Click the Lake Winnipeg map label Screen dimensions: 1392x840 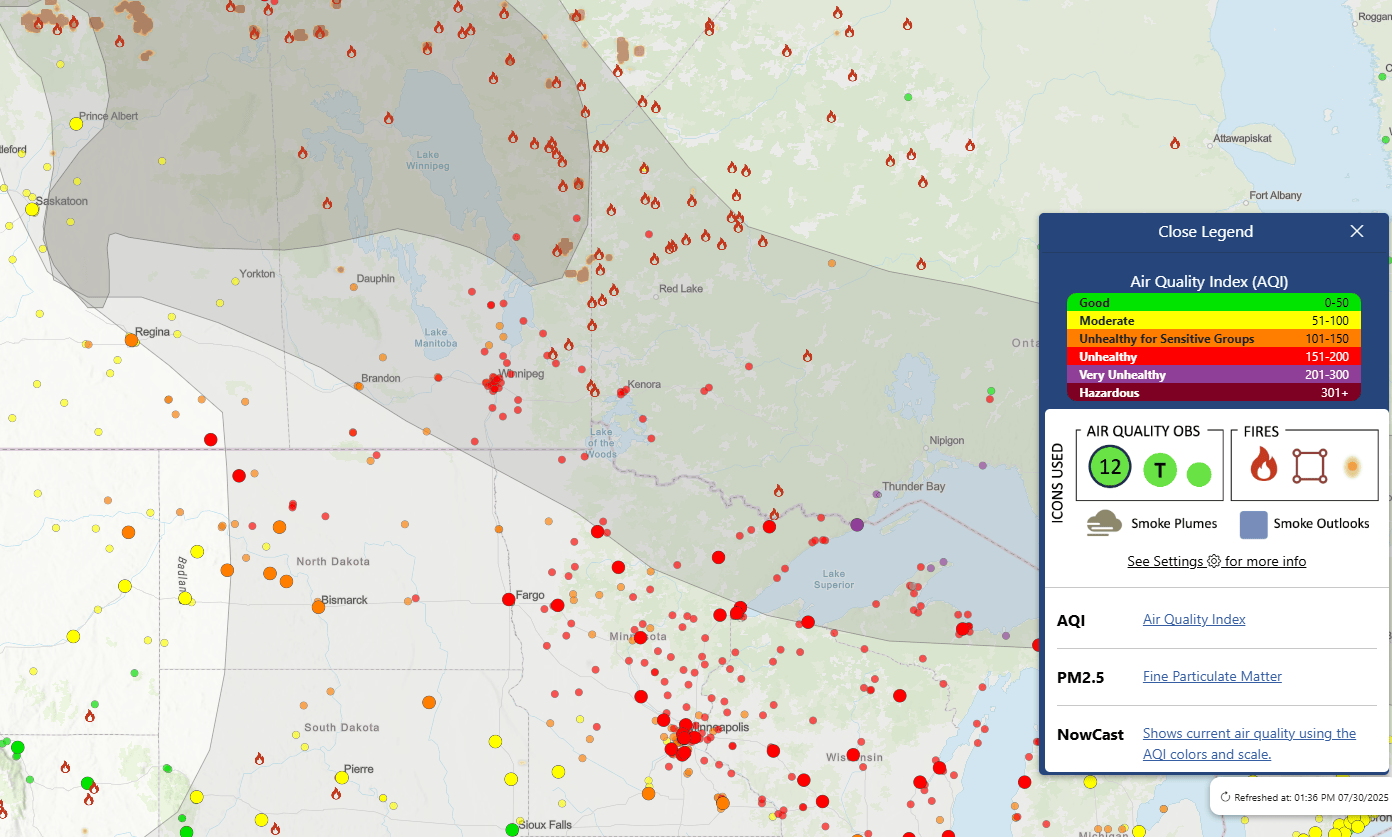point(428,160)
